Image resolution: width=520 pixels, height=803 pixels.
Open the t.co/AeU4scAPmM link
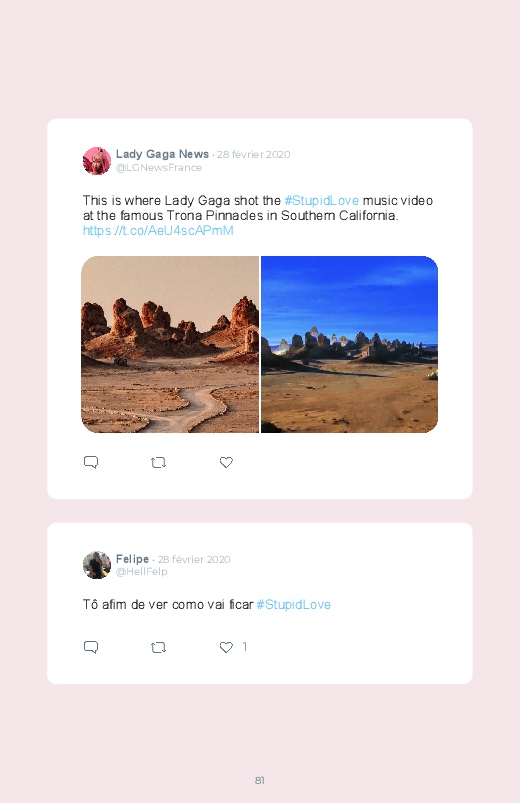158,230
